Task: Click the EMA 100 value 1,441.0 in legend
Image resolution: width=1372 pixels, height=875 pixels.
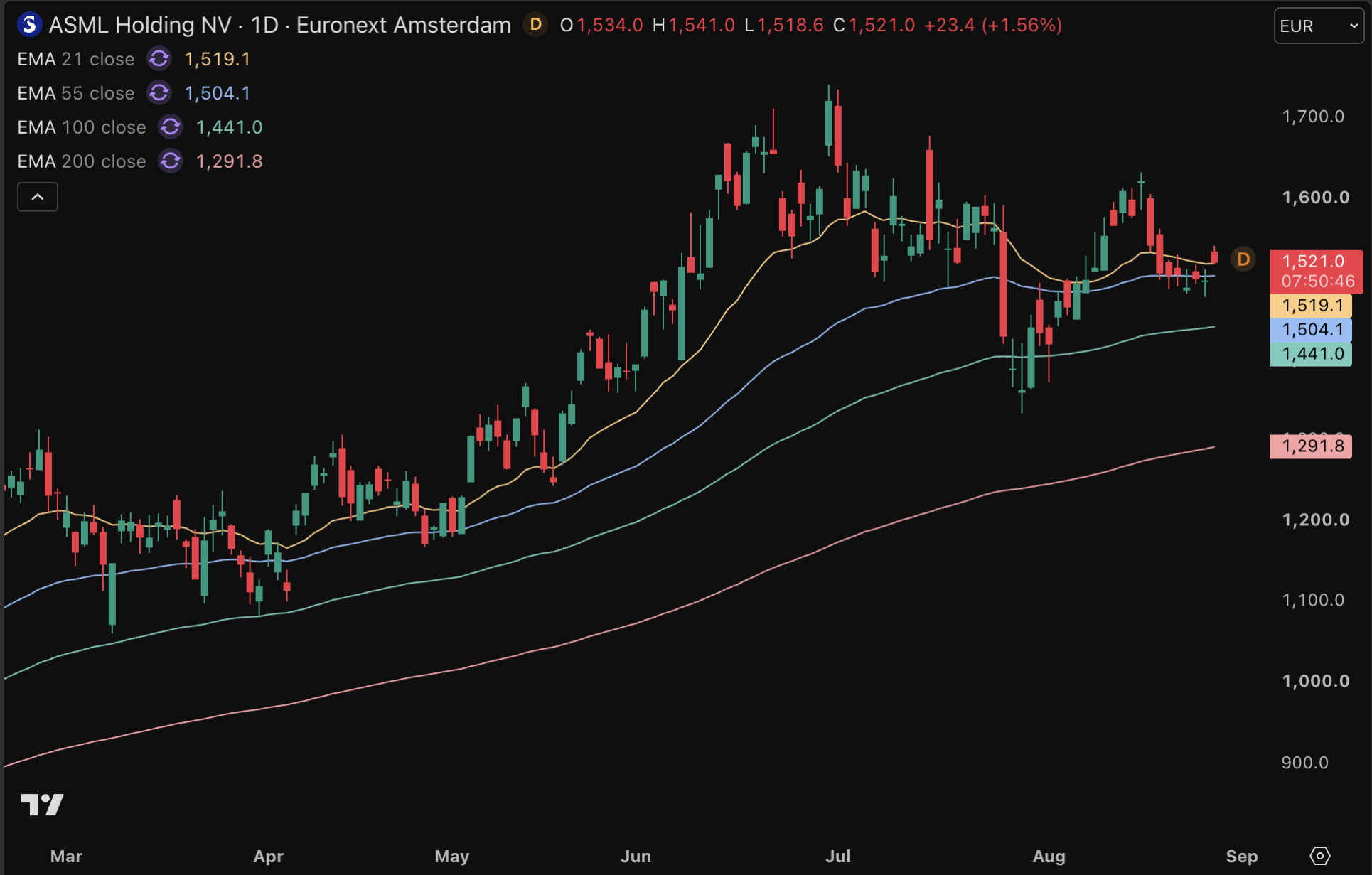Action: [x=229, y=127]
